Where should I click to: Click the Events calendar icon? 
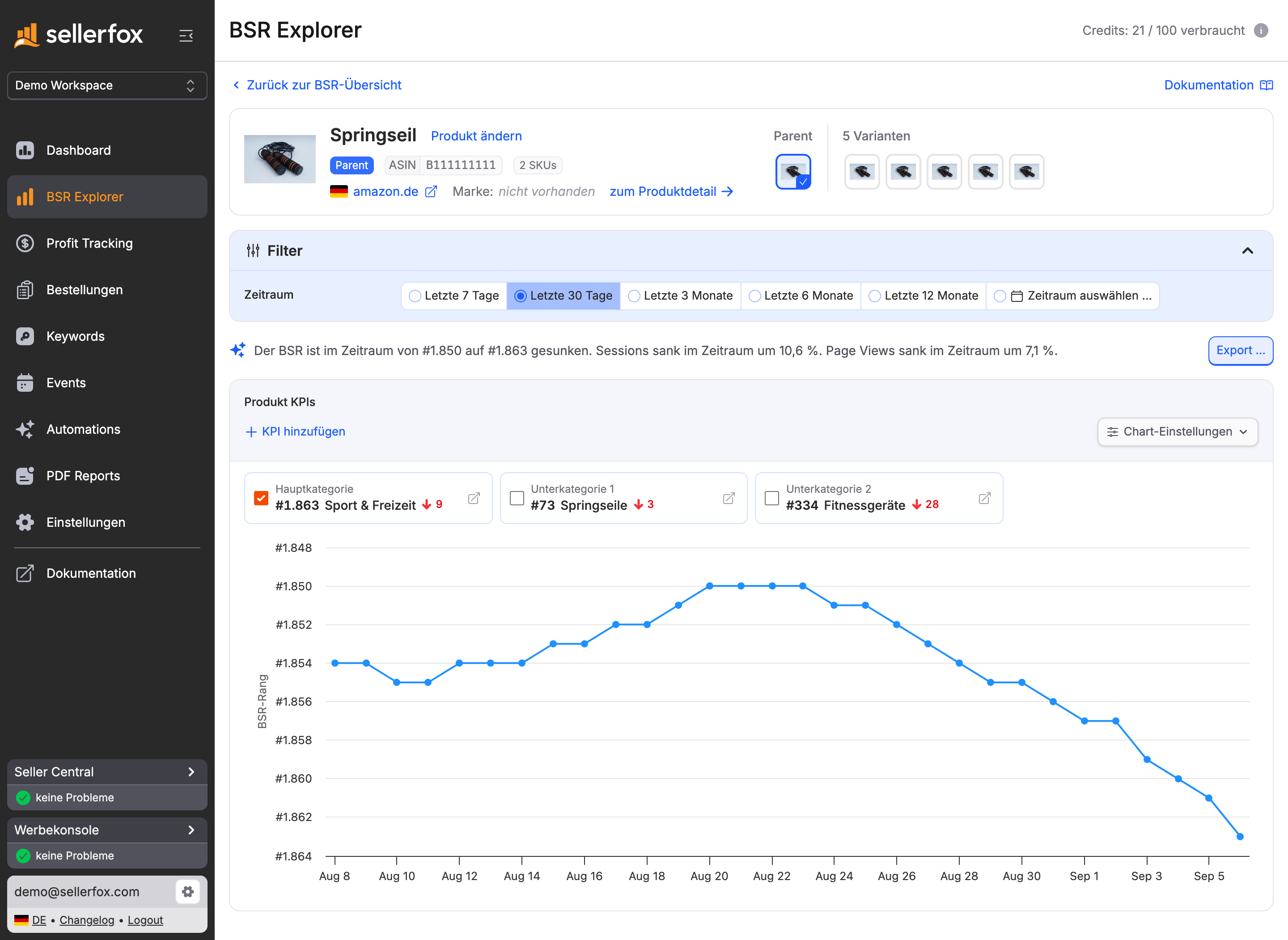click(25, 383)
